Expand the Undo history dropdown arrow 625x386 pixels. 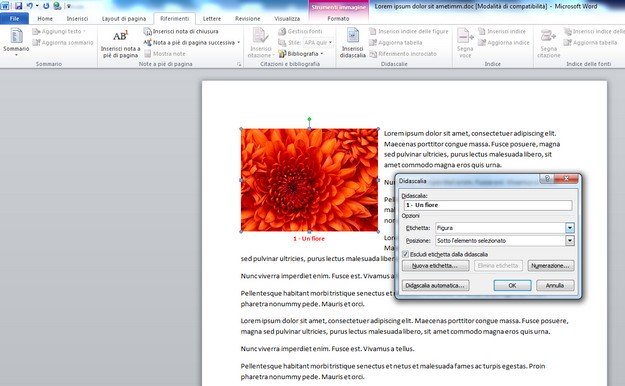[x=37, y=6]
